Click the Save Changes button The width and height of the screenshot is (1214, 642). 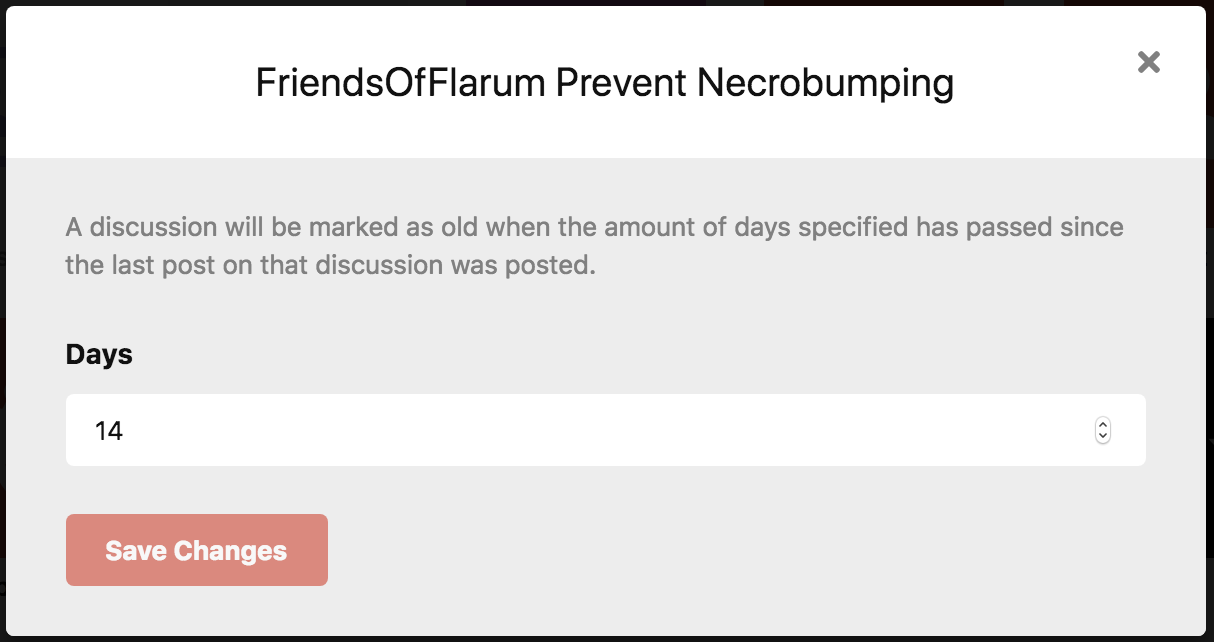[x=197, y=550]
